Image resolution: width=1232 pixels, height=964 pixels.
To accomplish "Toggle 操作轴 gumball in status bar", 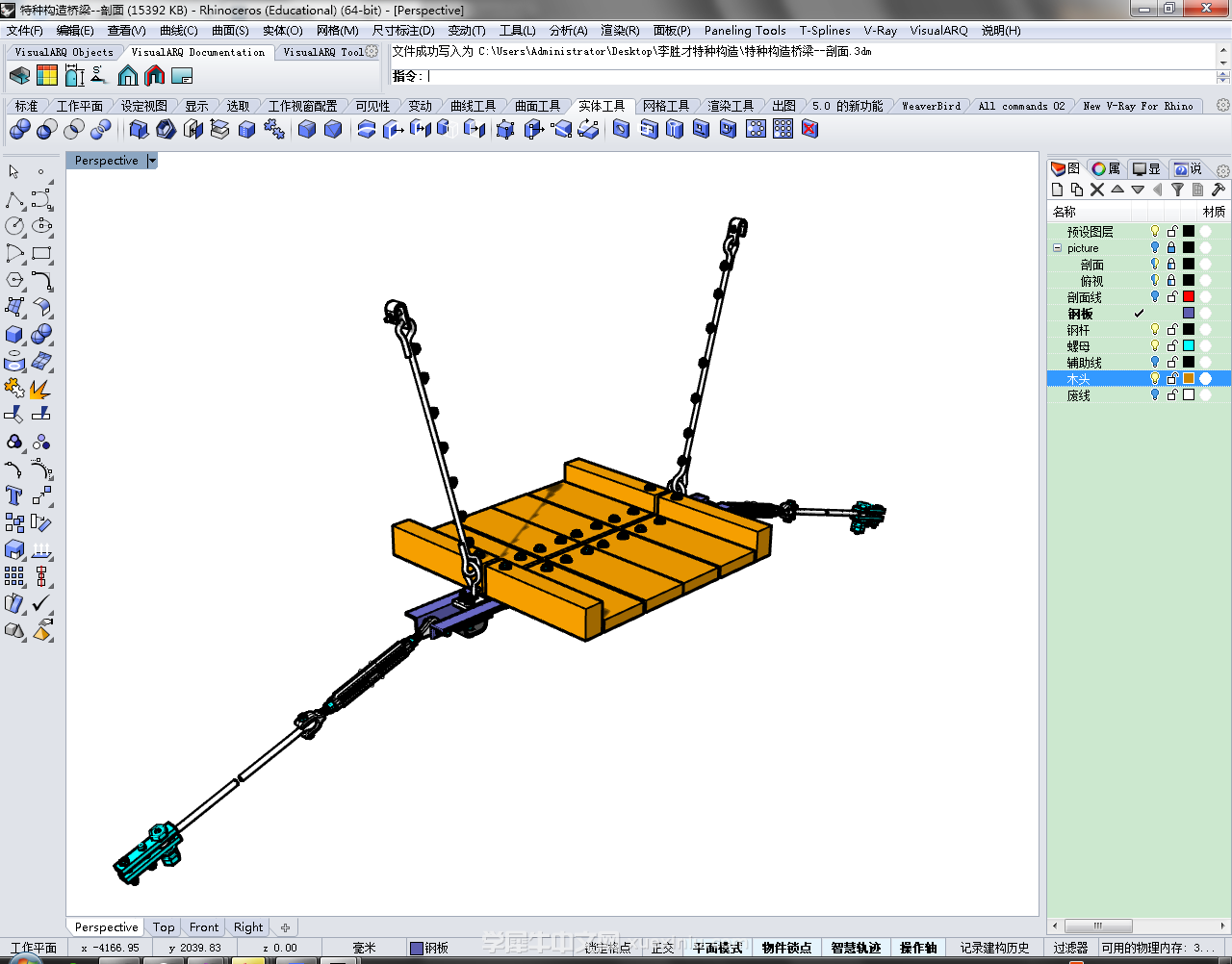I will click(918, 948).
